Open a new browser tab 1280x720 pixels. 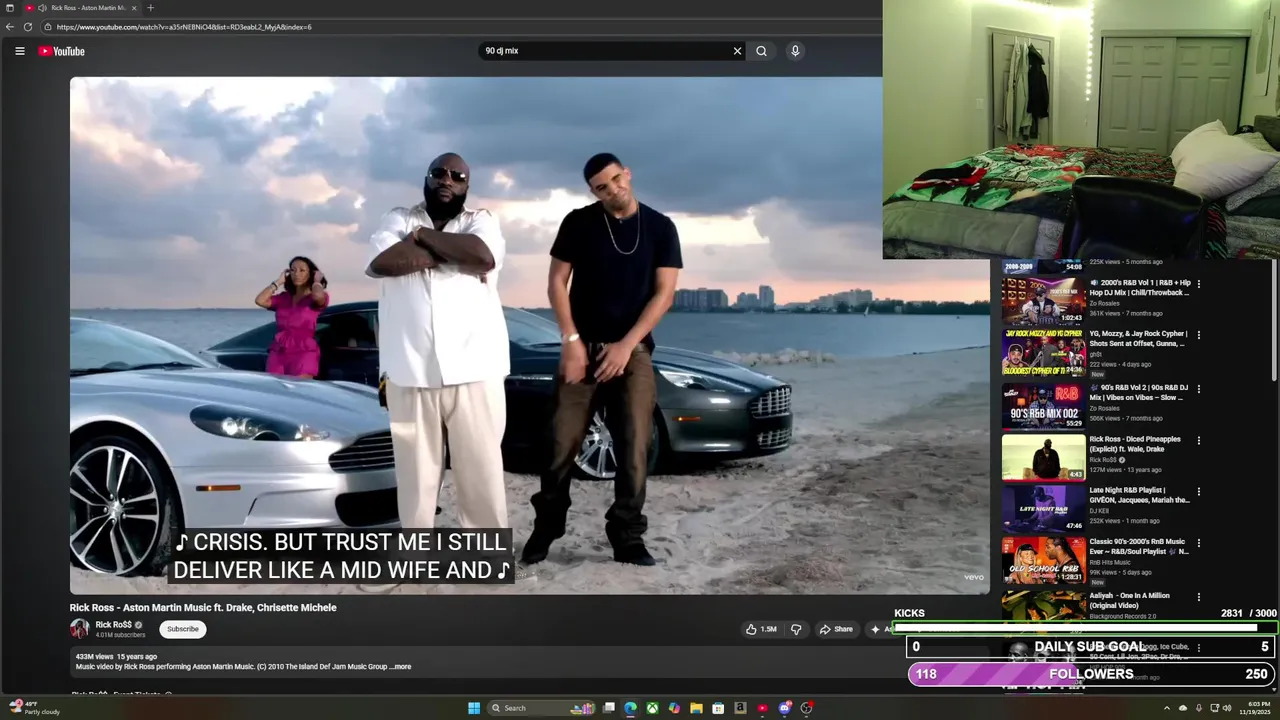point(151,8)
